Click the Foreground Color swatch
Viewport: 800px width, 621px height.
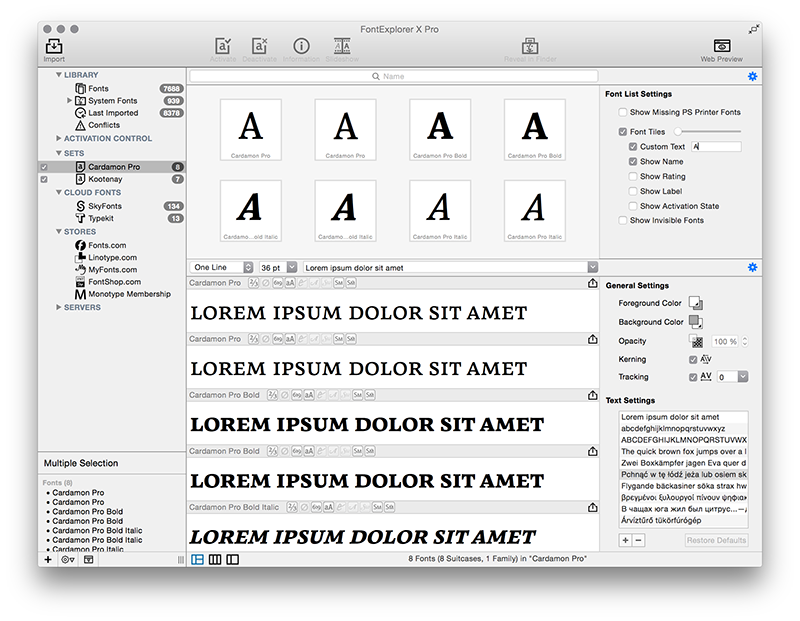695,304
